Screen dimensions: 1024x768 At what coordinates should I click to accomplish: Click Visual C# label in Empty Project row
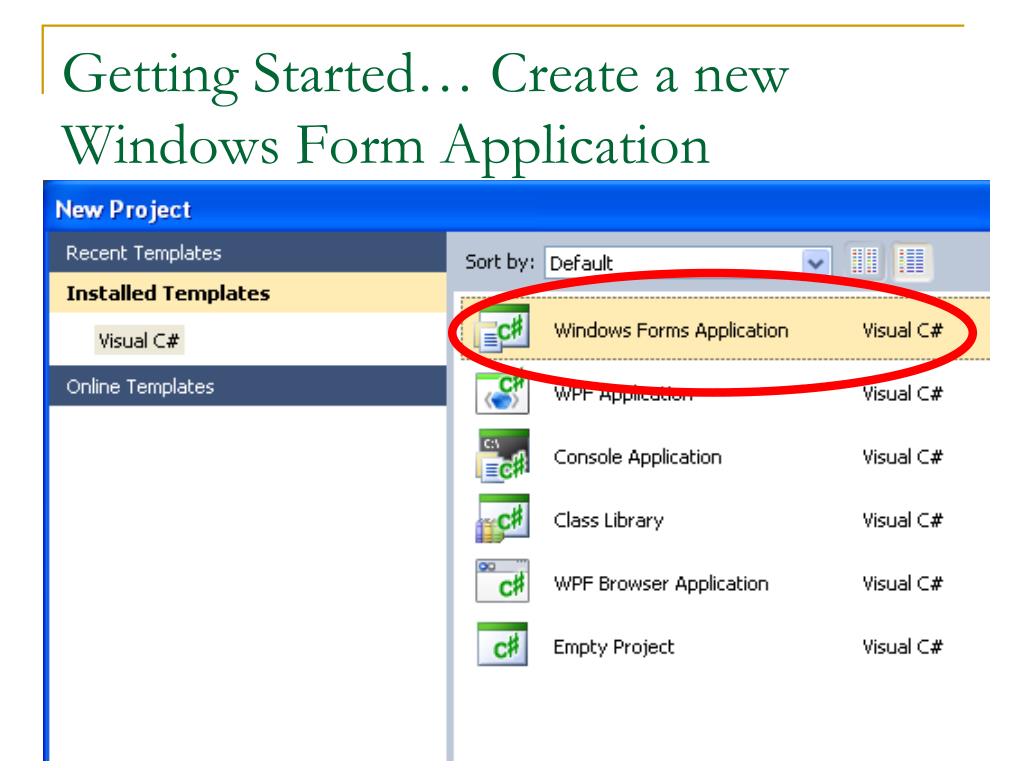pos(902,647)
